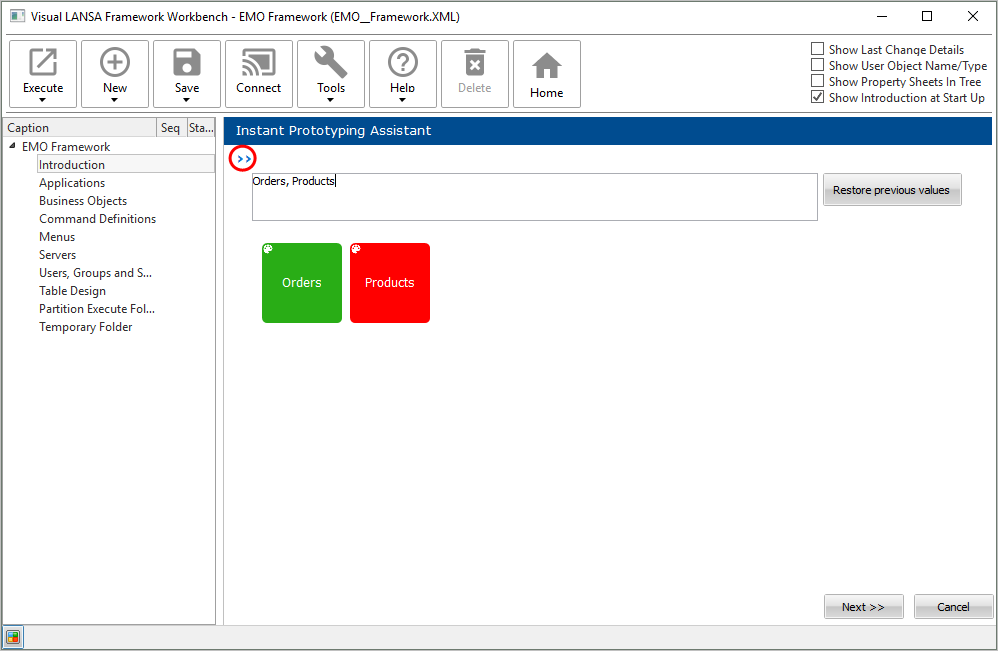Click the application icon in title bar
The image size is (998, 651).
pos(17,16)
